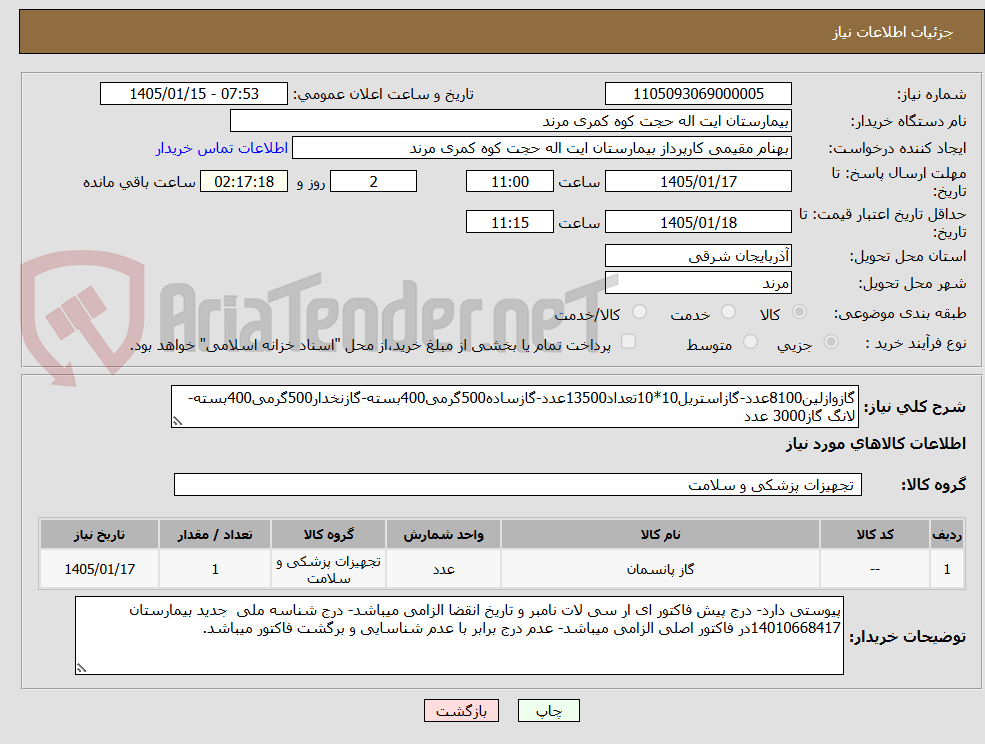Image resolution: width=985 pixels, height=744 pixels.
Task: Click the چاپ (print) button
Action: (548, 711)
